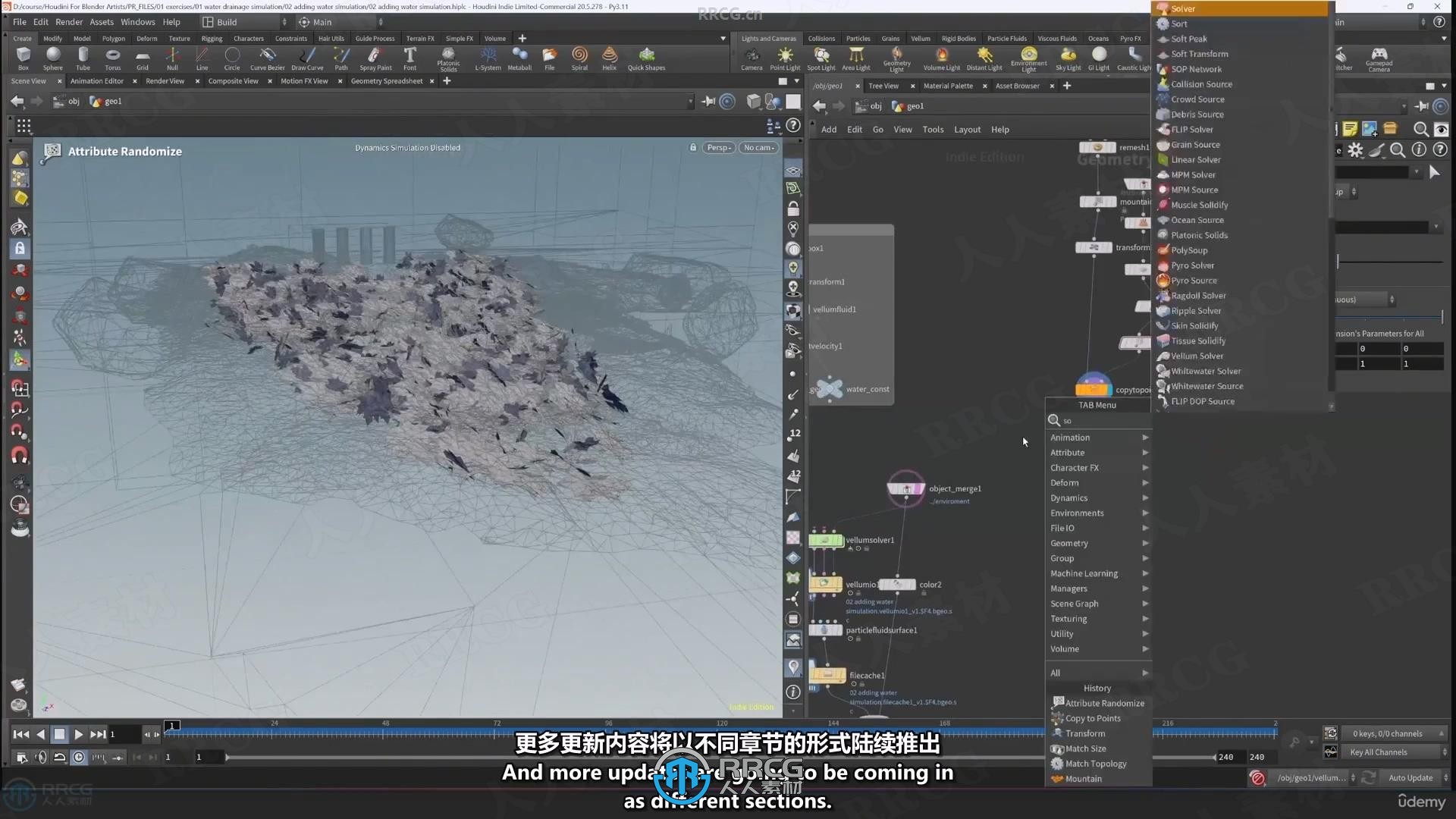
Task: Jump to the first frame
Action: point(21,734)
